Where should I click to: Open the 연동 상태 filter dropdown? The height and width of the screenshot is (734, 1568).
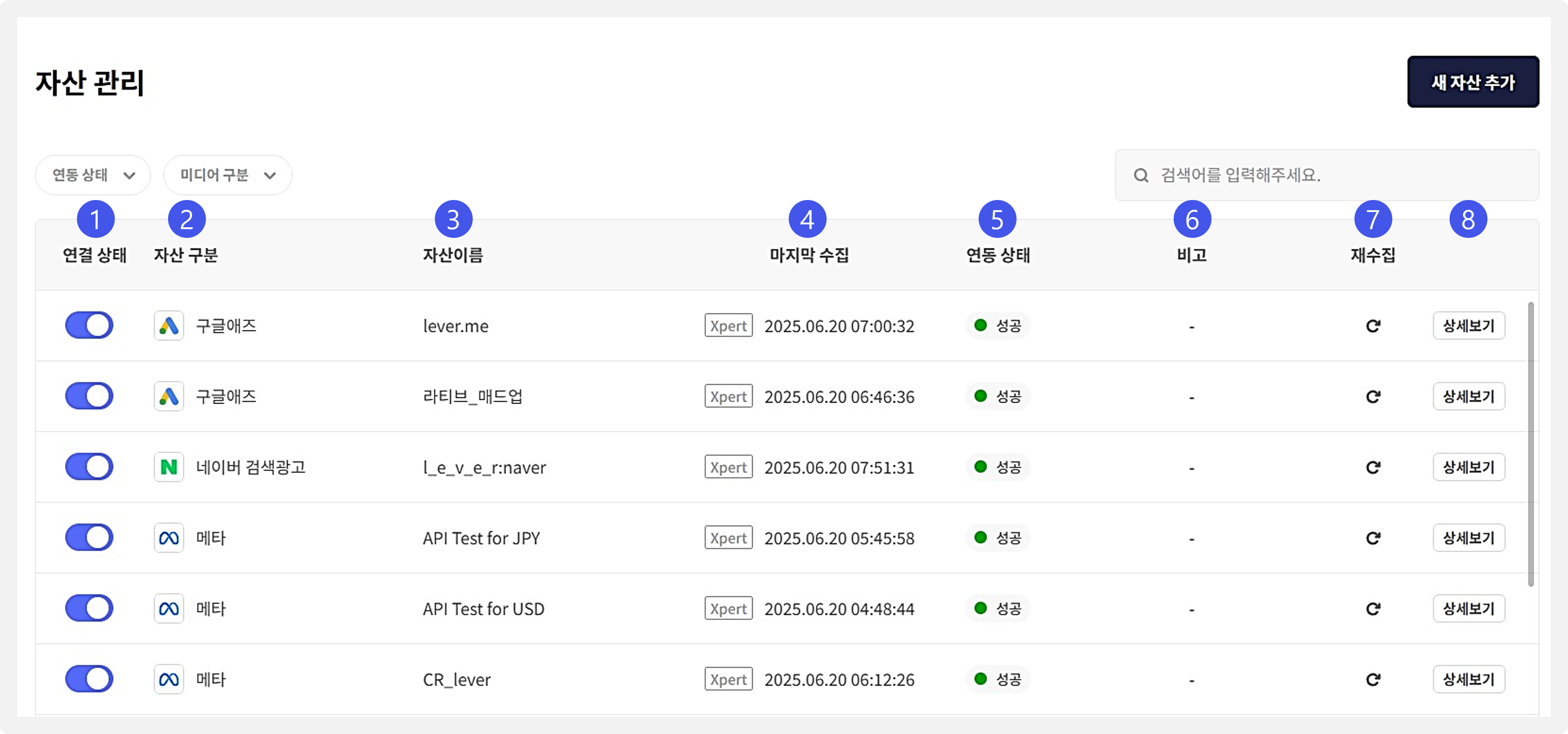tap(93, 175)
